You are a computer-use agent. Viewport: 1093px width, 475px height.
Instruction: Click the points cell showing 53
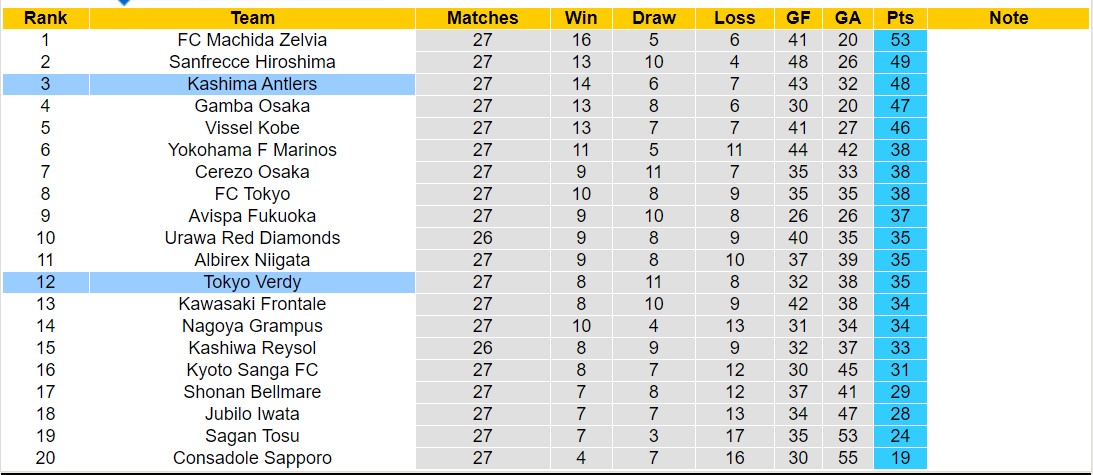(899, 40)
